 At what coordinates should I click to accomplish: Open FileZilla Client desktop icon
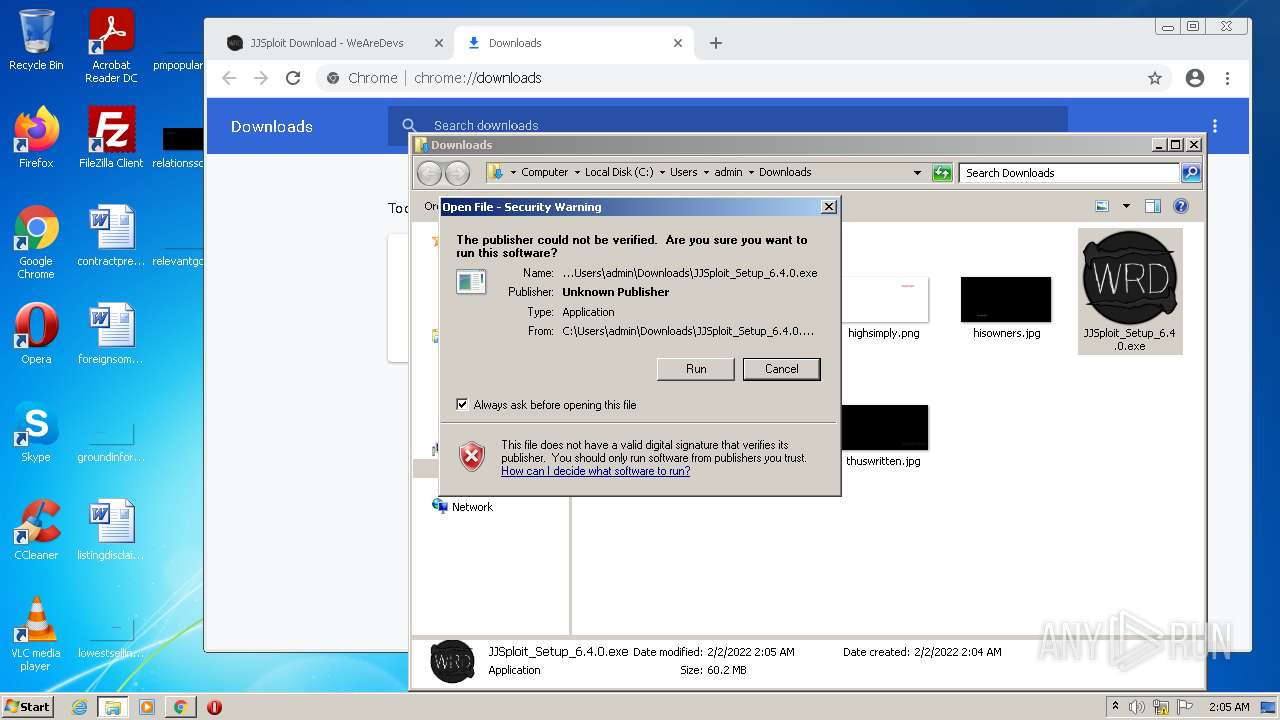[111, 138]
